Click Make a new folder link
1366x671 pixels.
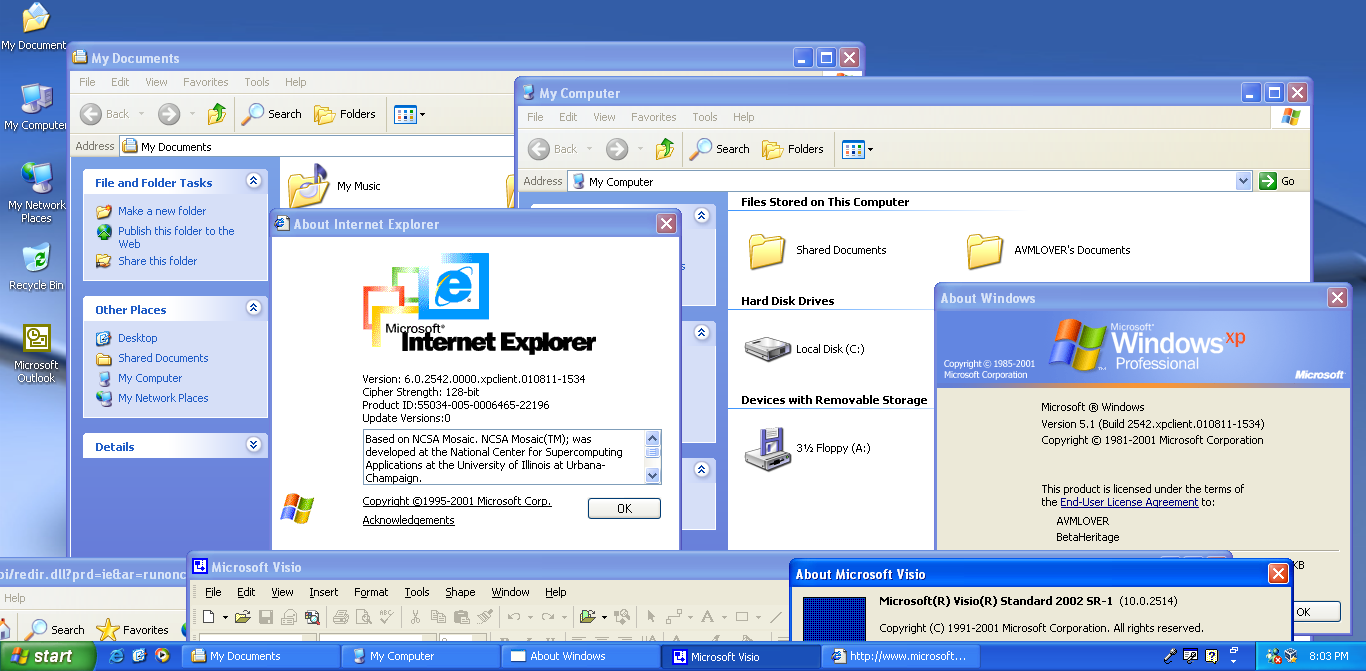click(x=162, y=211)
